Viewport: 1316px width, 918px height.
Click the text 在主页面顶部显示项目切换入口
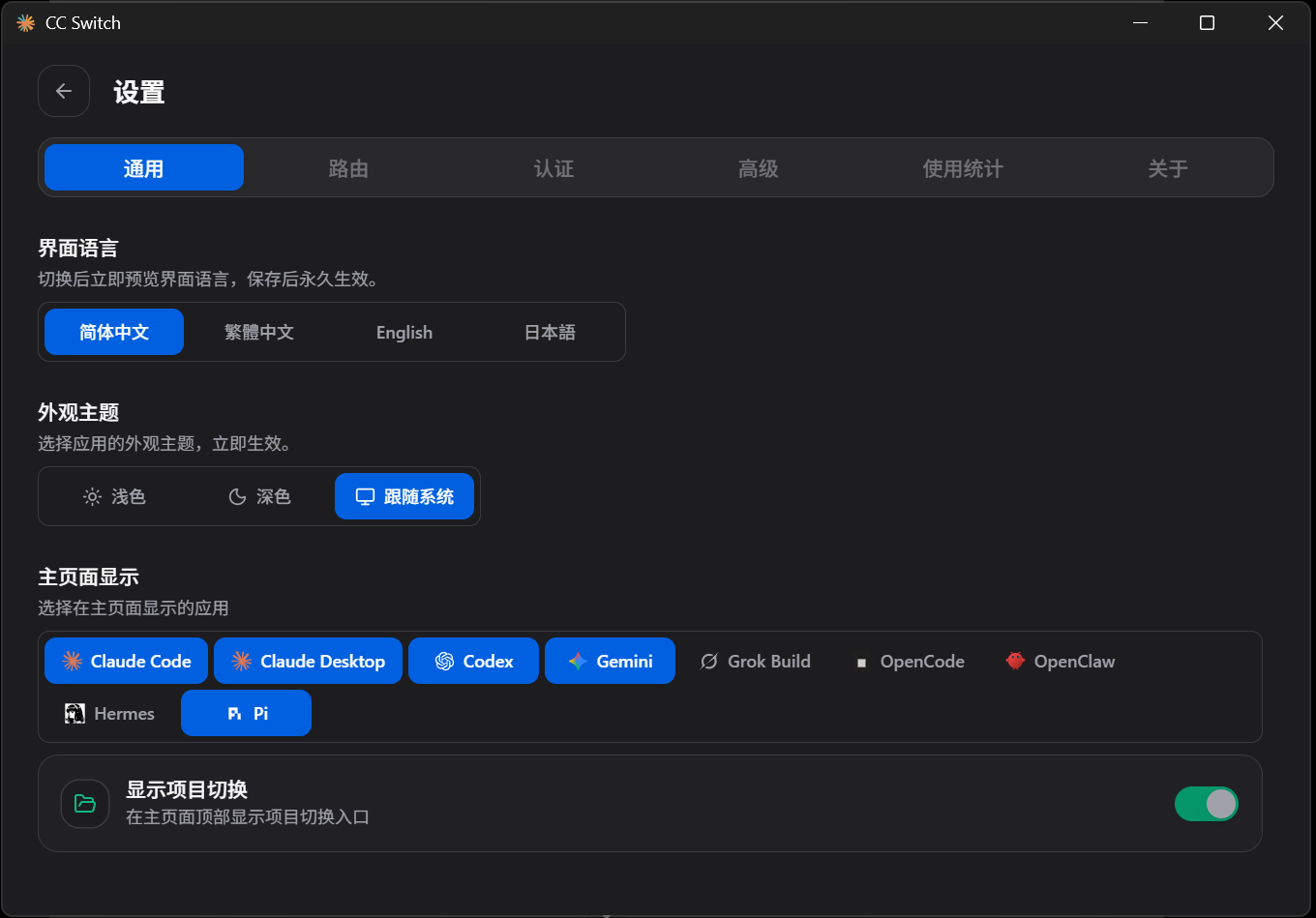pyautogui.click(x=248, y=817)
